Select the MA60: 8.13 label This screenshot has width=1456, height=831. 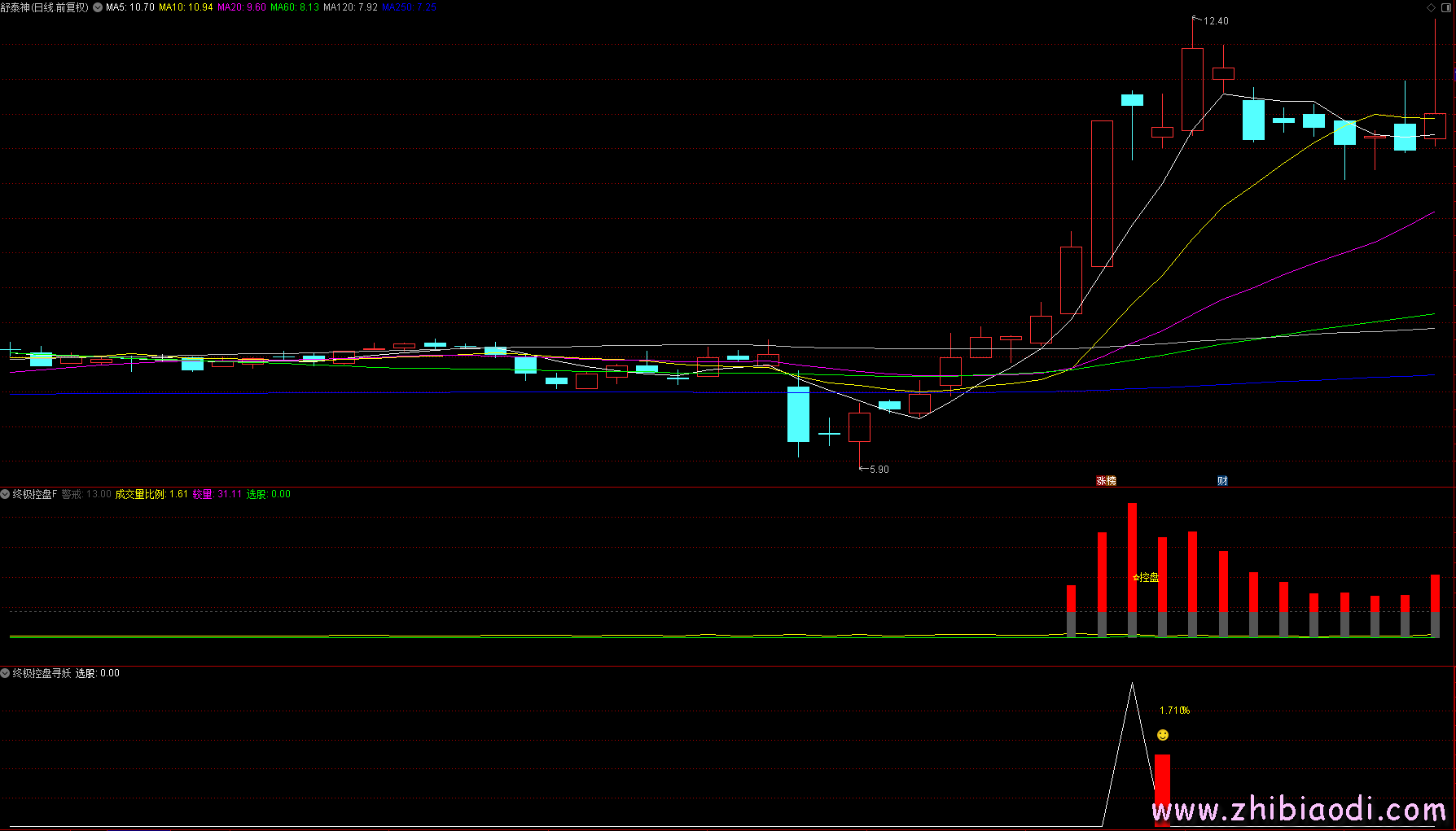pyautogui.click(x=295, y=7)
